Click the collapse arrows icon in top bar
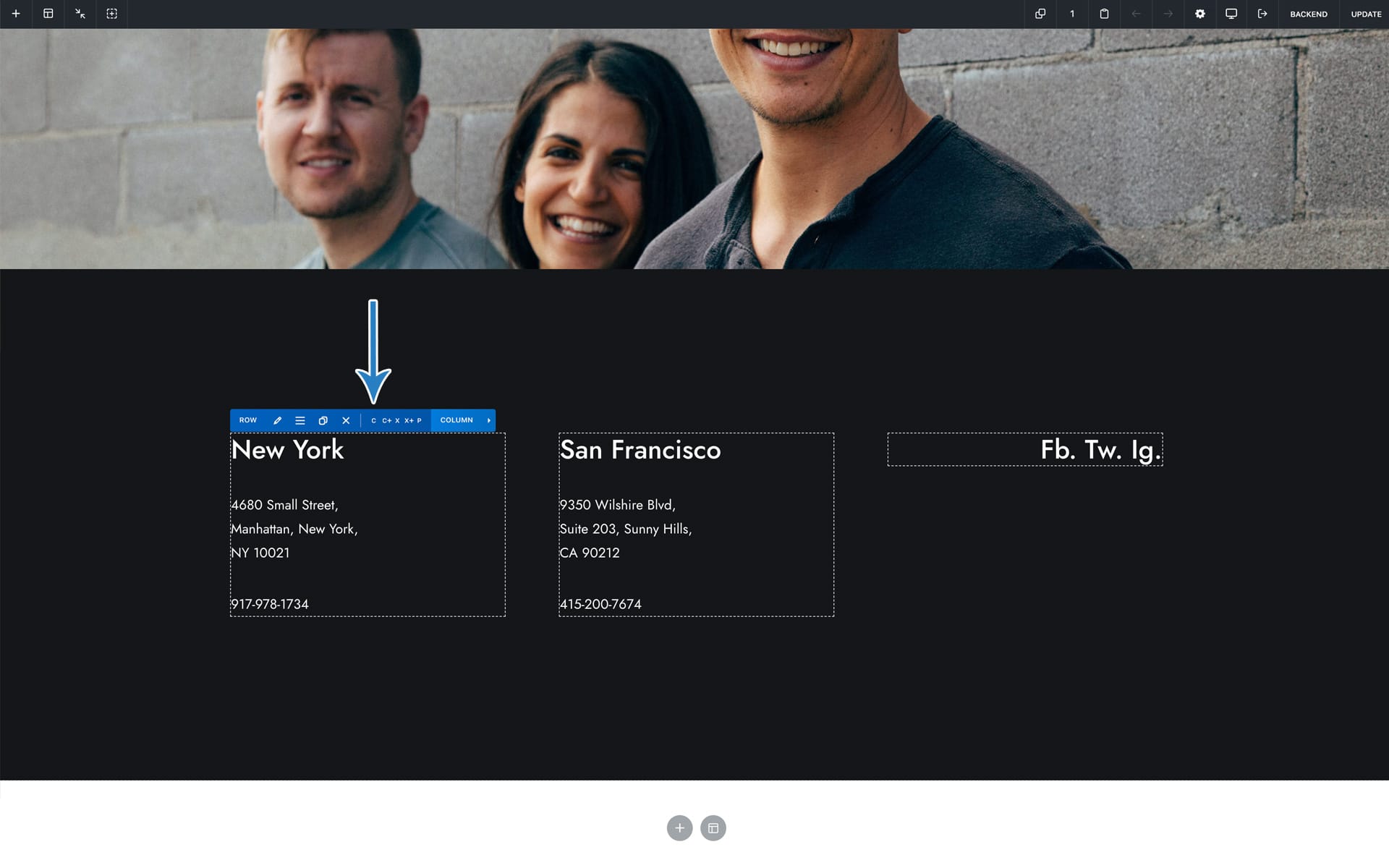 point(80,14)
